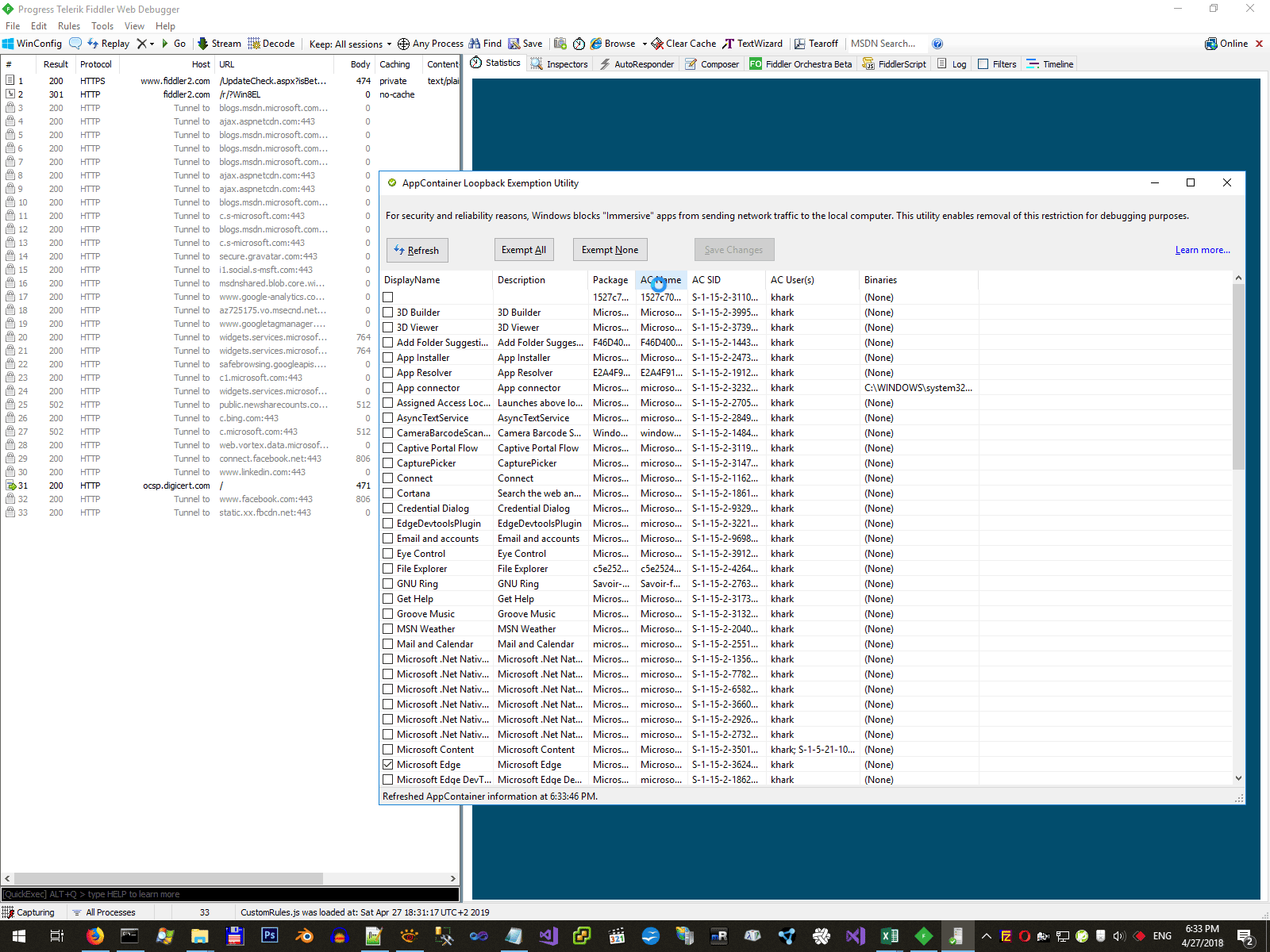Toggle Decode option in toolbar
The height and width of the screenshot is (952, 1270).
pyautogui.click(x=271, y=44)
